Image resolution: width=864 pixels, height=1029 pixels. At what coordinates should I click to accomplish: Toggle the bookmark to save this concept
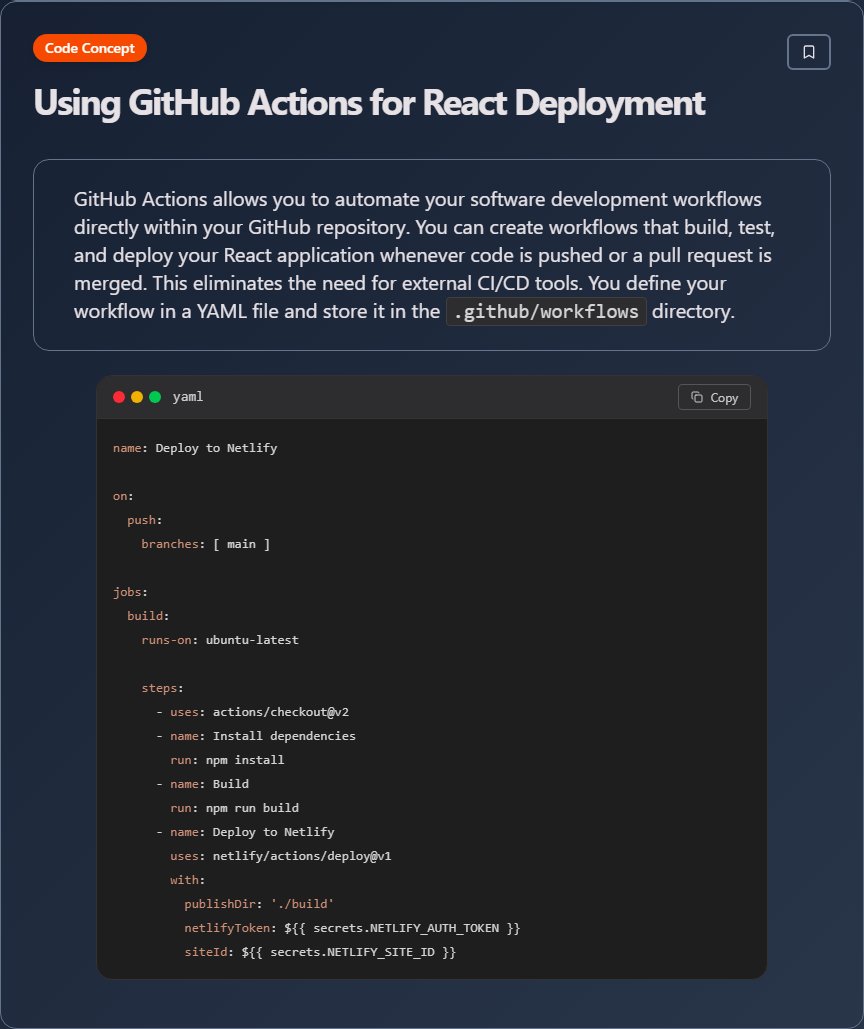pos(808,51)
